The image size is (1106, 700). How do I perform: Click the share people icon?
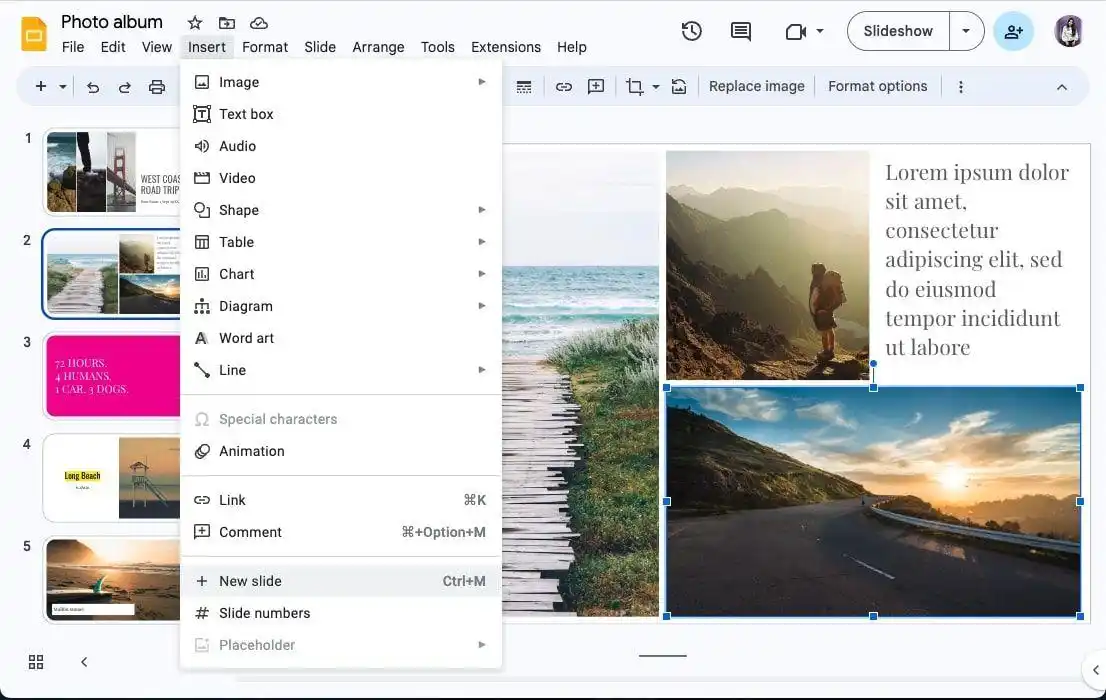point(1014,31)
